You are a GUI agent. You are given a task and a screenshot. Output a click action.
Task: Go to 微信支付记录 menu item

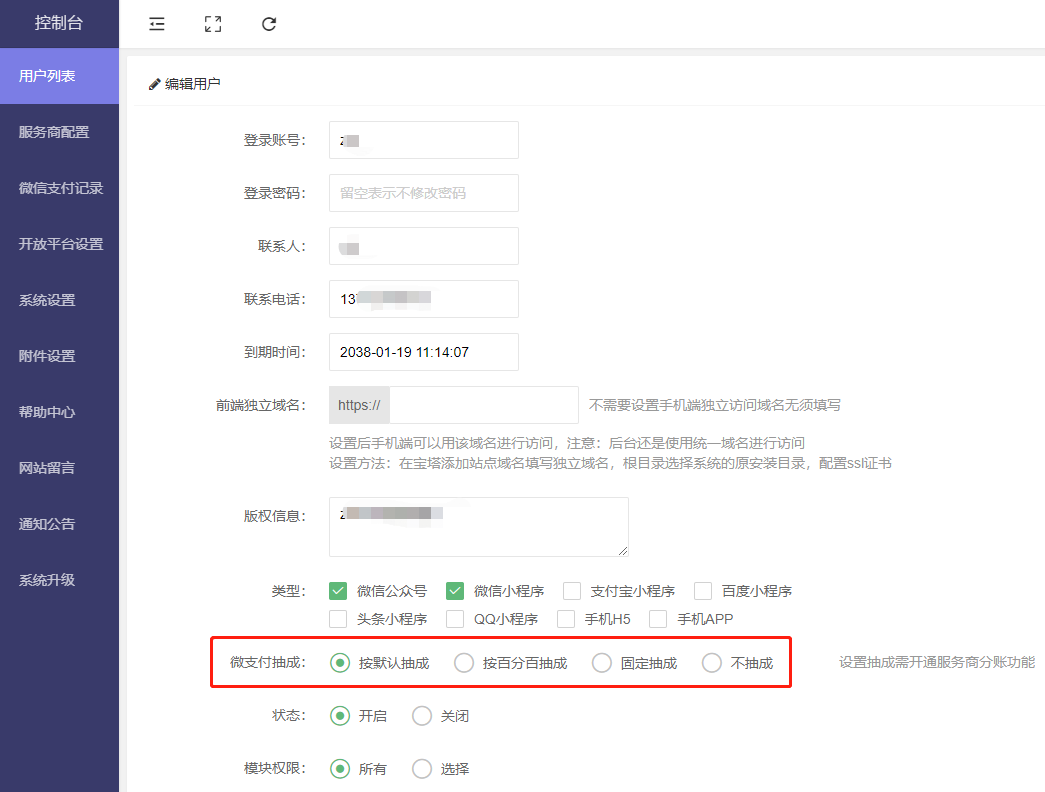point(60,188)
